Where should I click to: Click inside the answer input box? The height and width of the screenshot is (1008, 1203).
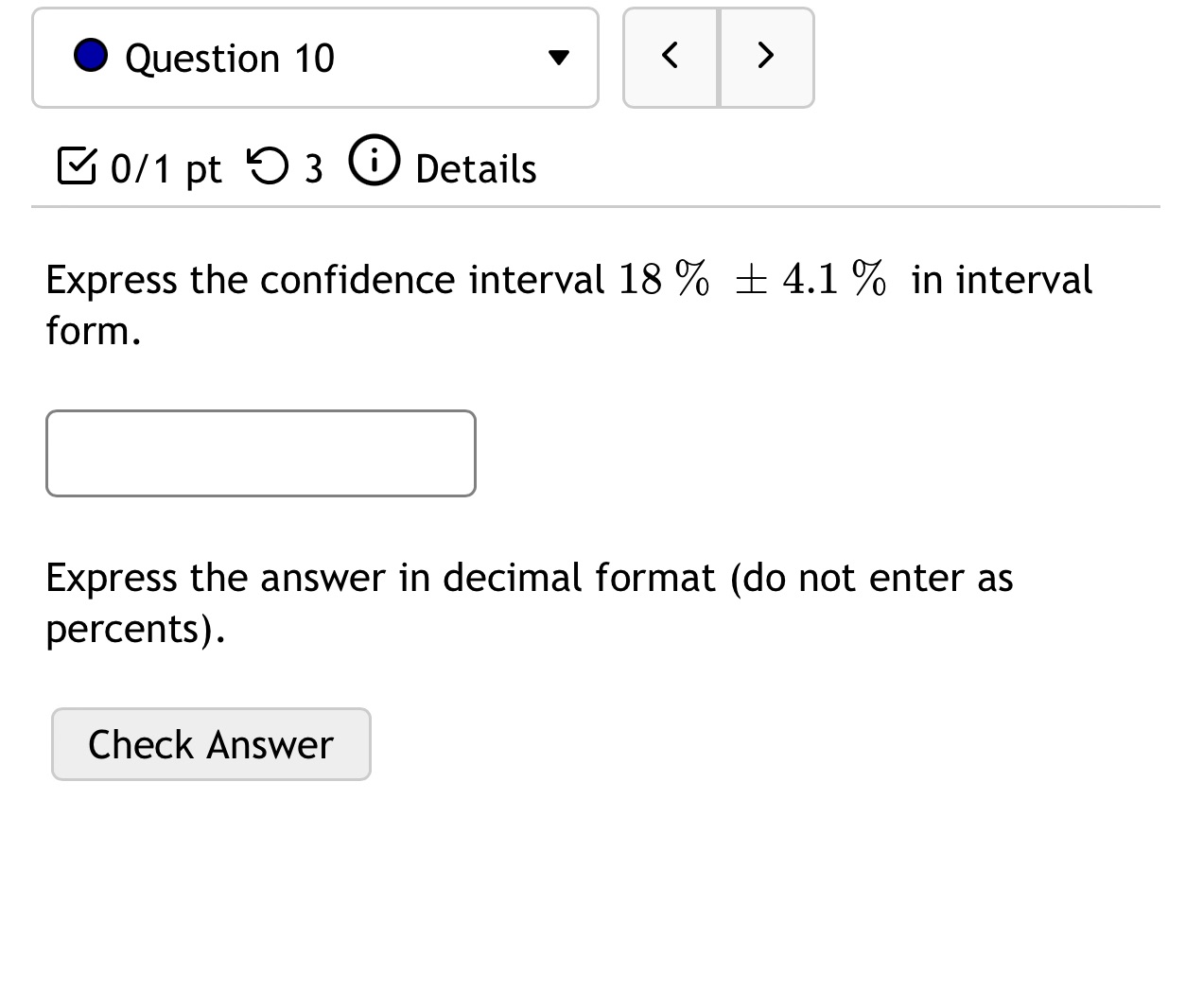point(260,453)
